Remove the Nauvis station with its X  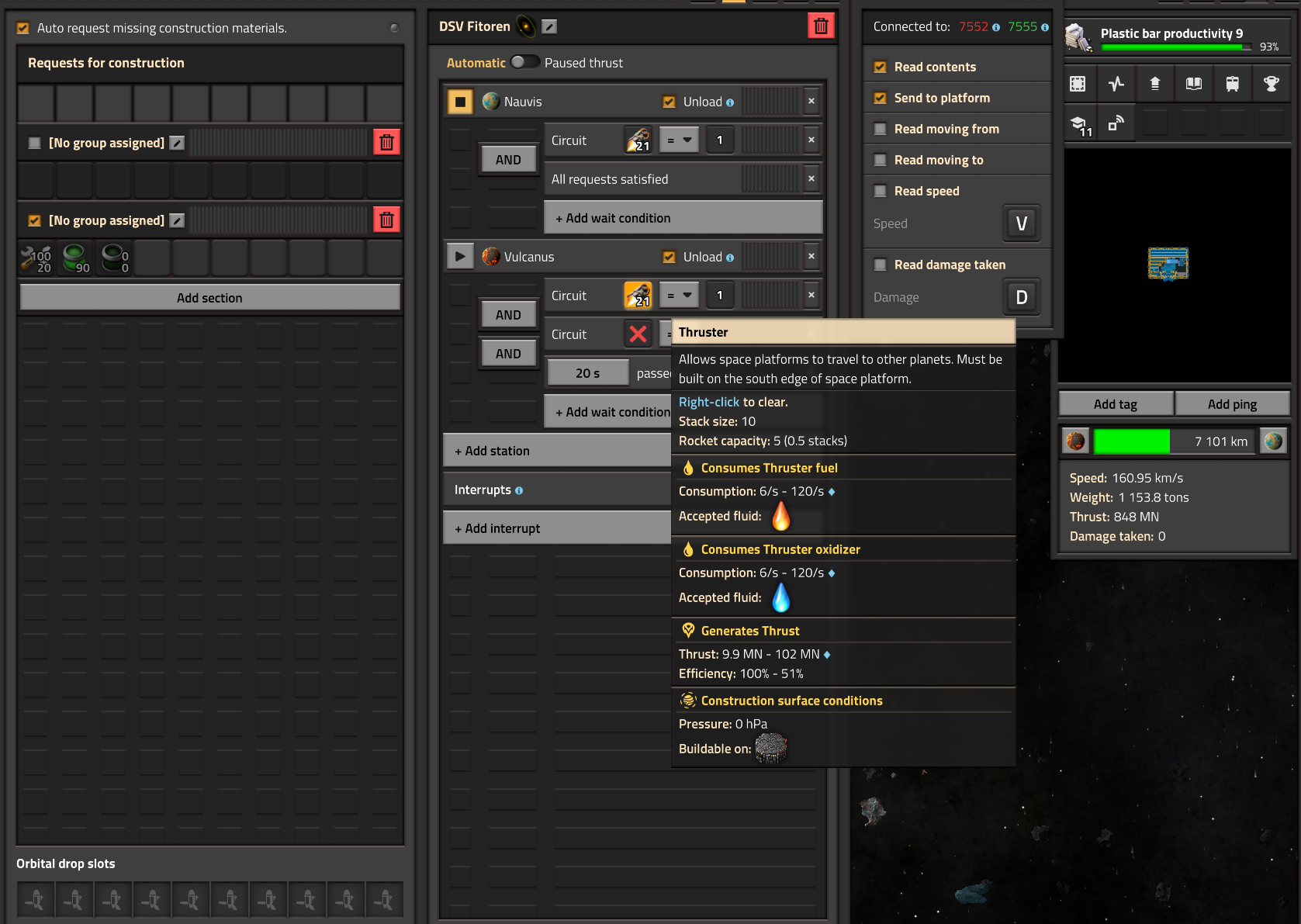click(x=811, y=102)
